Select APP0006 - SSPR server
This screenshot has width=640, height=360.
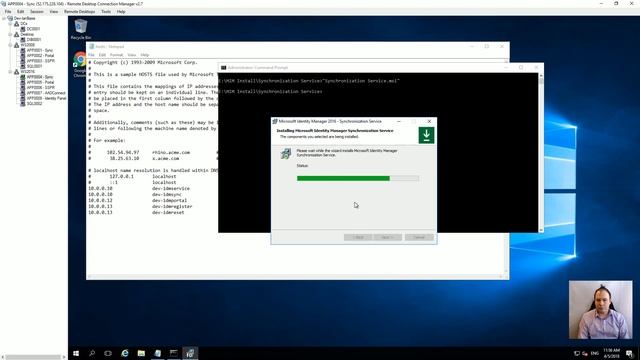tap(40, 87)
